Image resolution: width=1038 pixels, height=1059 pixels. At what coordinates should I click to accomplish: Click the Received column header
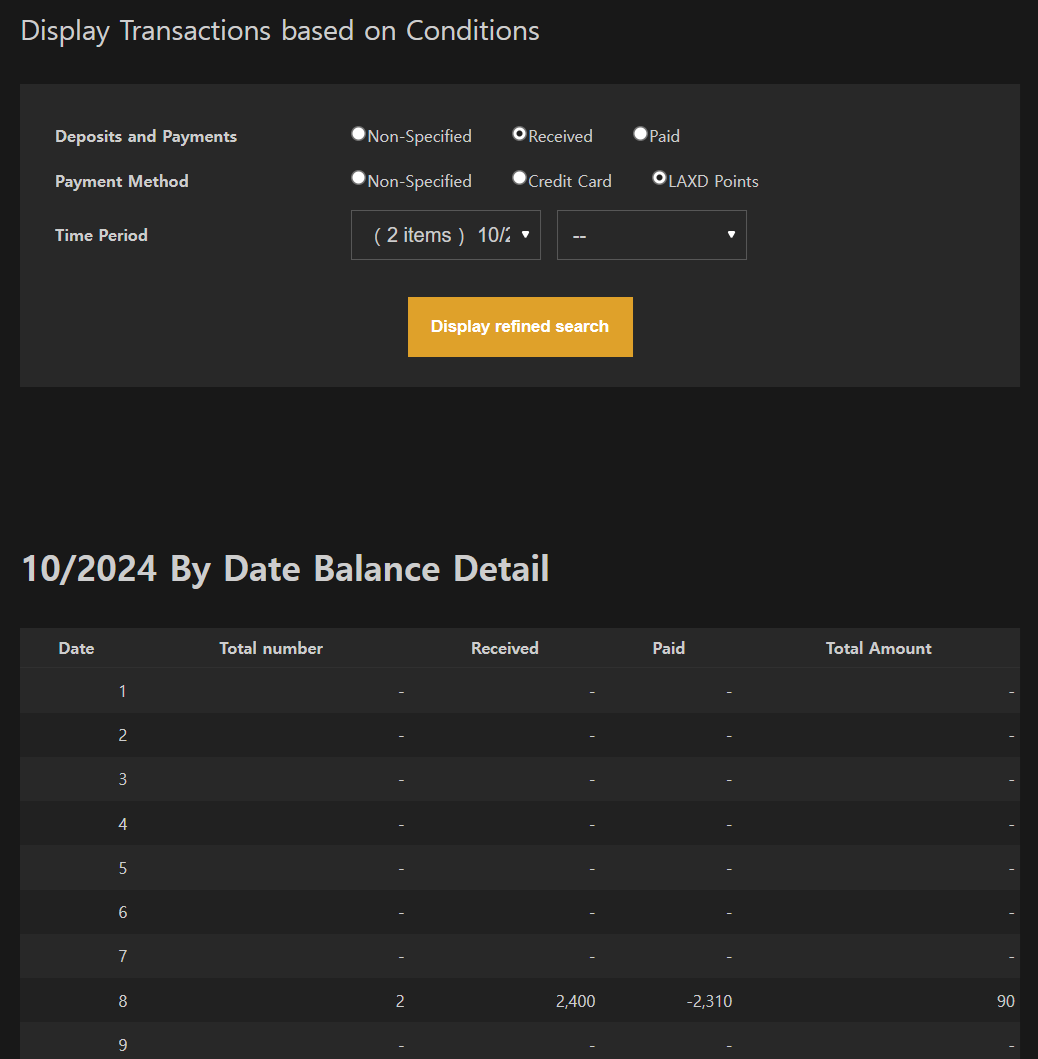[505, 648]
